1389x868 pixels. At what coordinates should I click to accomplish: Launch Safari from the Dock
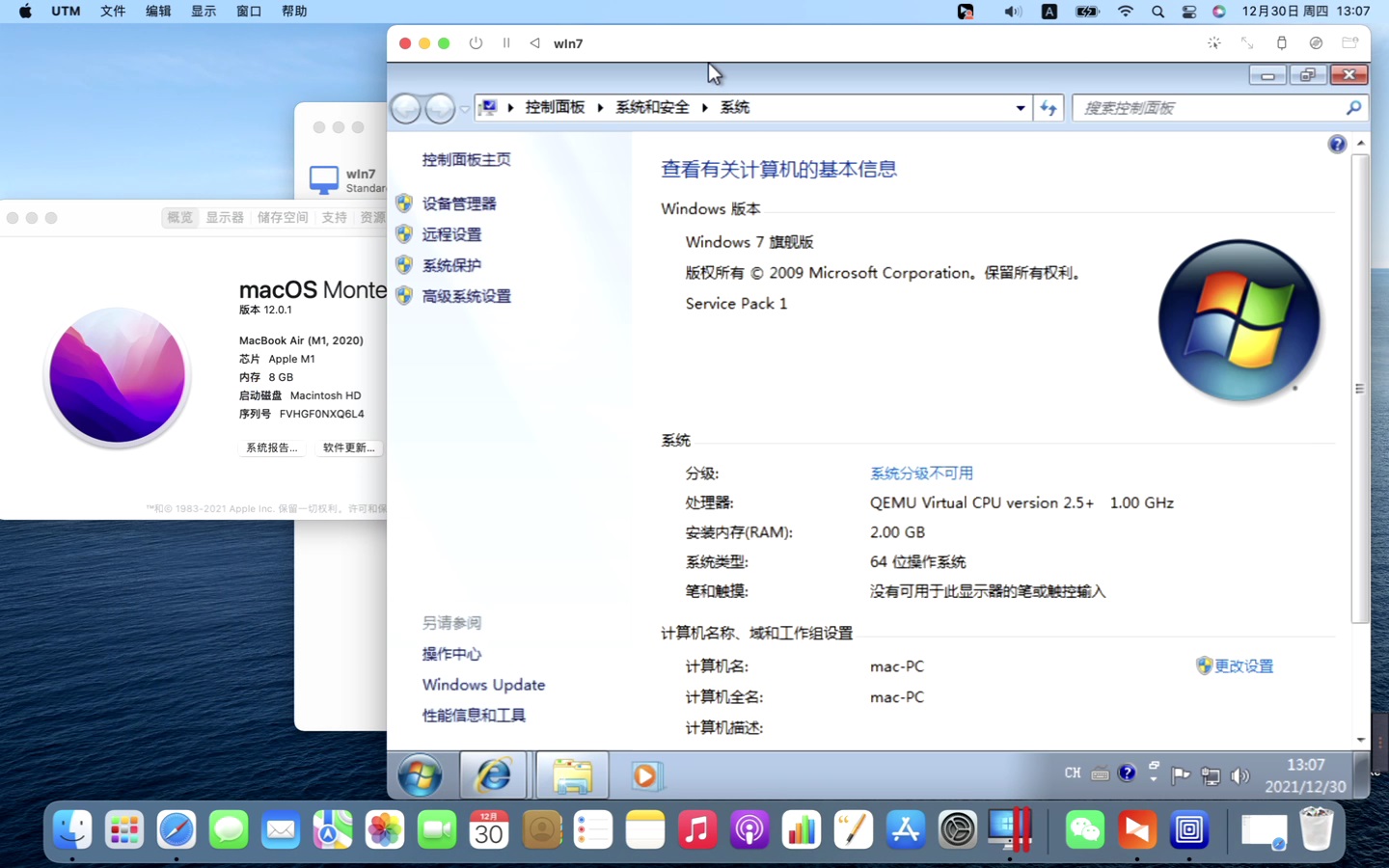pos(177,829)
